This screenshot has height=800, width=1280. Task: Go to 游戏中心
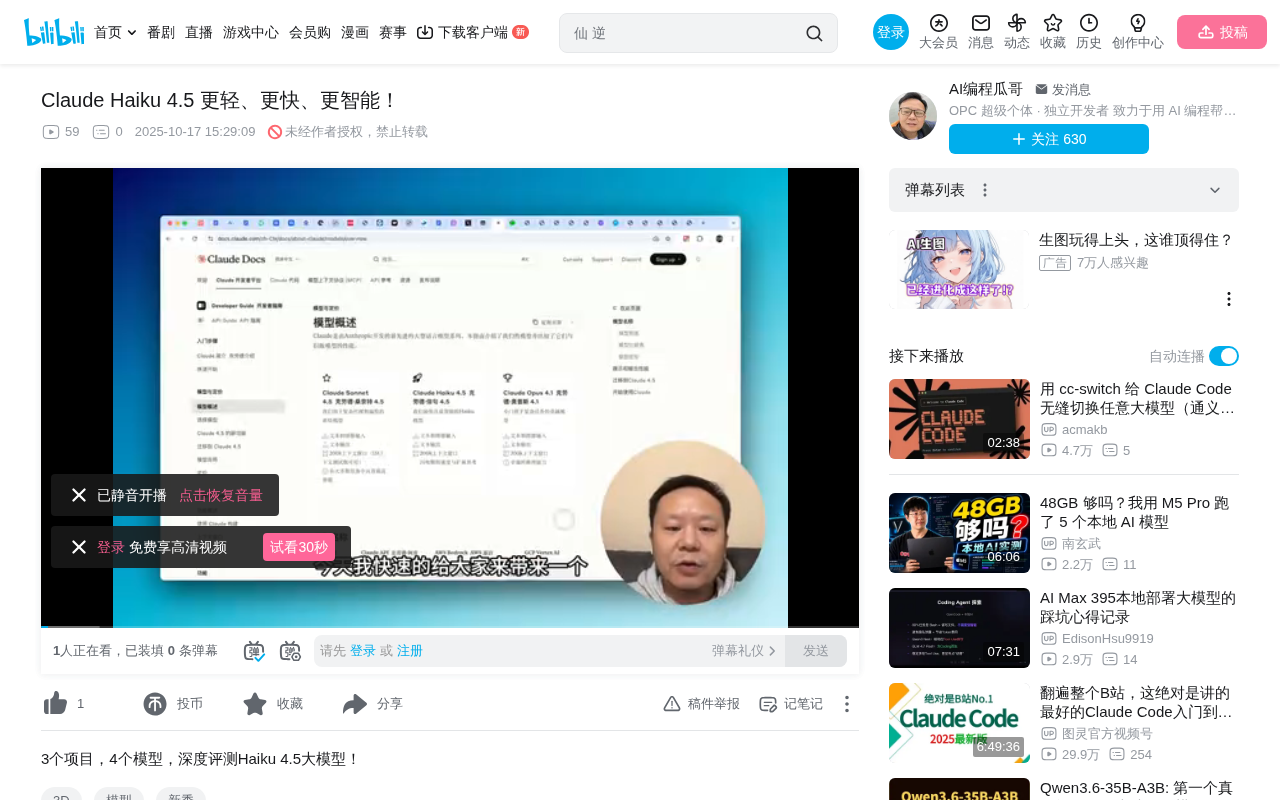coord(251,32)
